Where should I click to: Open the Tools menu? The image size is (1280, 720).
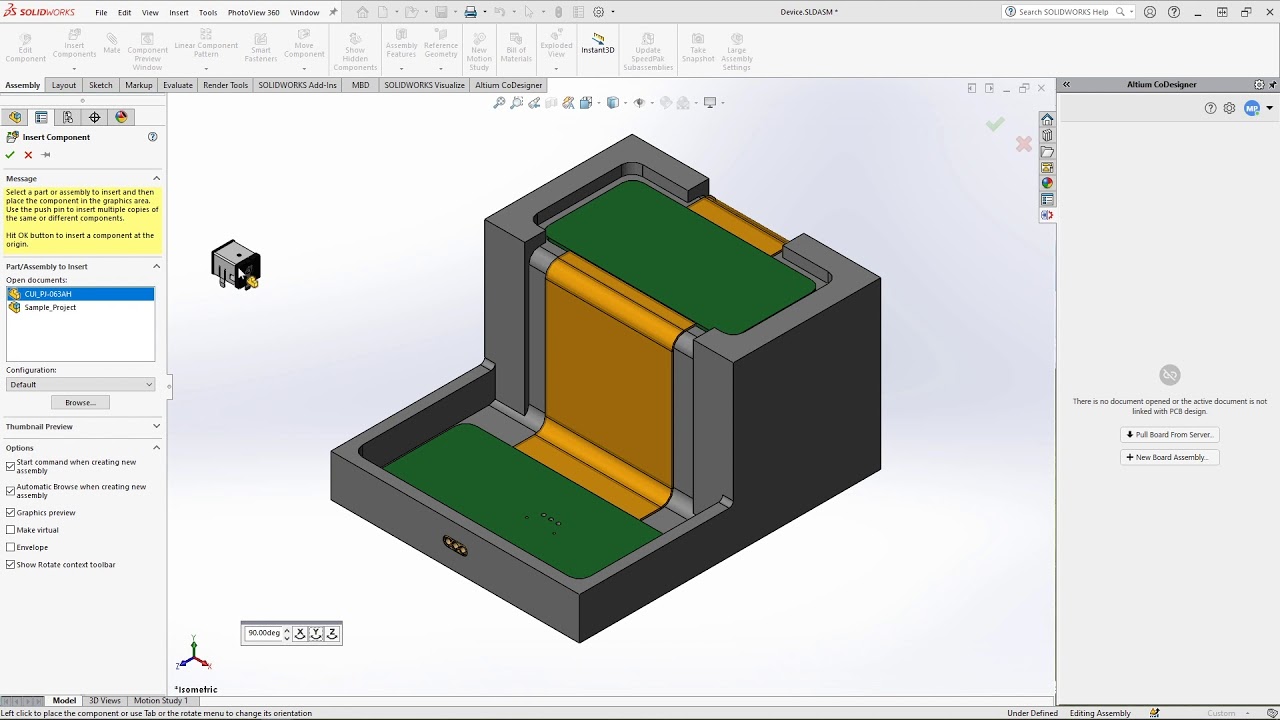pos(208,13)
